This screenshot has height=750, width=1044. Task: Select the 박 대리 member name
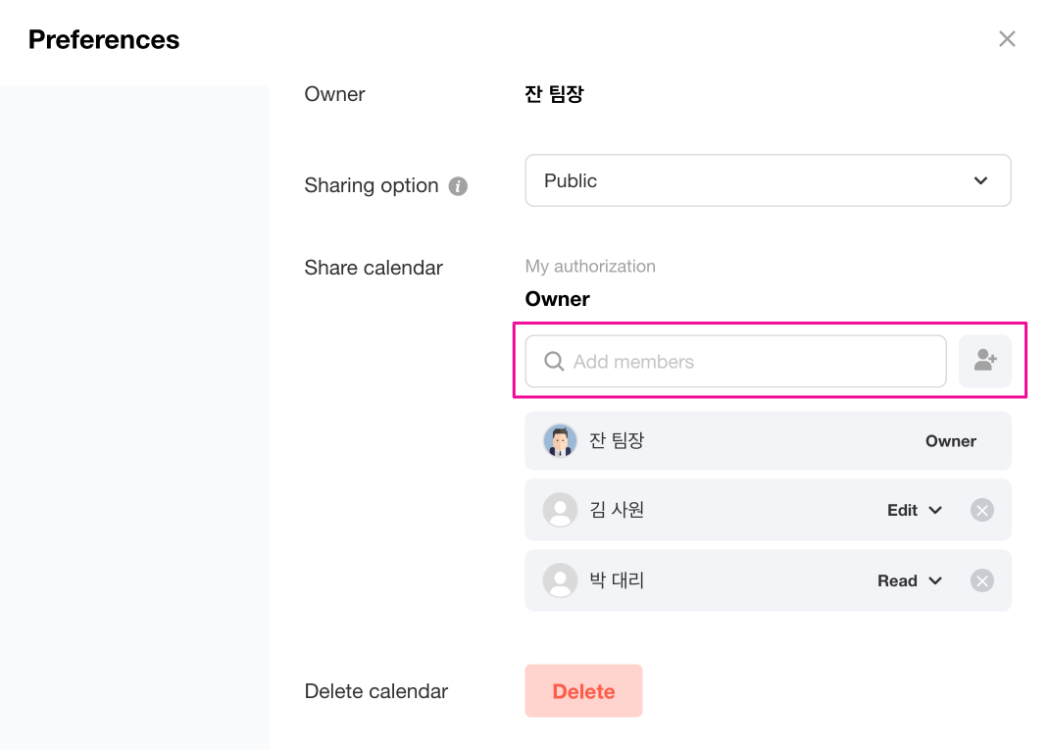click(x=616, y=580)
